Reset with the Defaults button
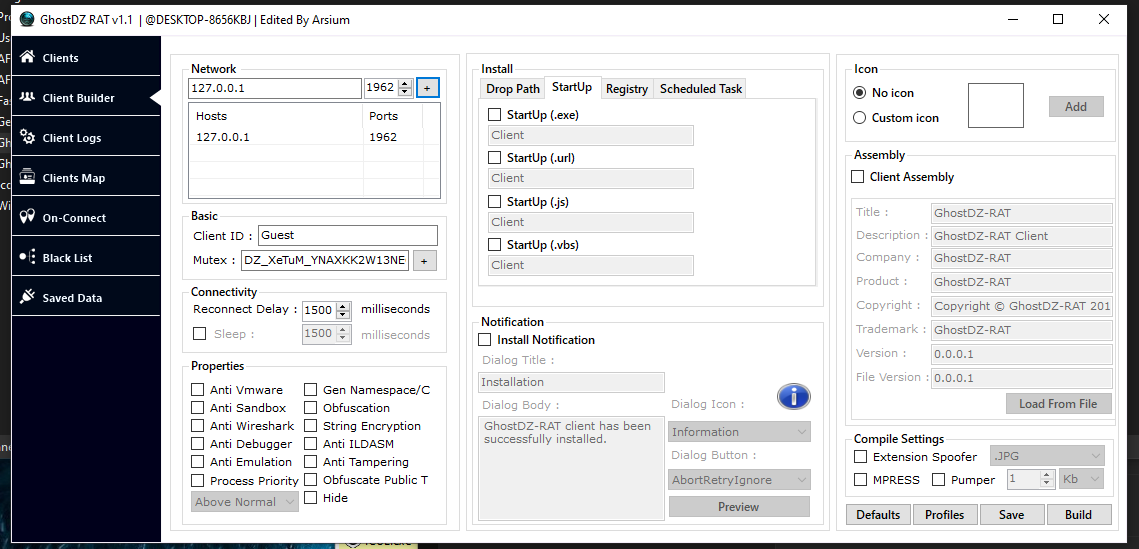 [x=878, y=515]
